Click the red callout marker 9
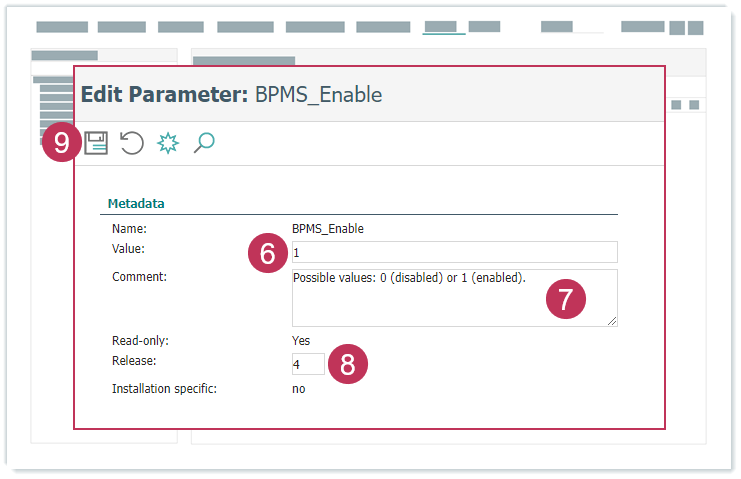This screenshot has width=741, height=479. [63, 143]
